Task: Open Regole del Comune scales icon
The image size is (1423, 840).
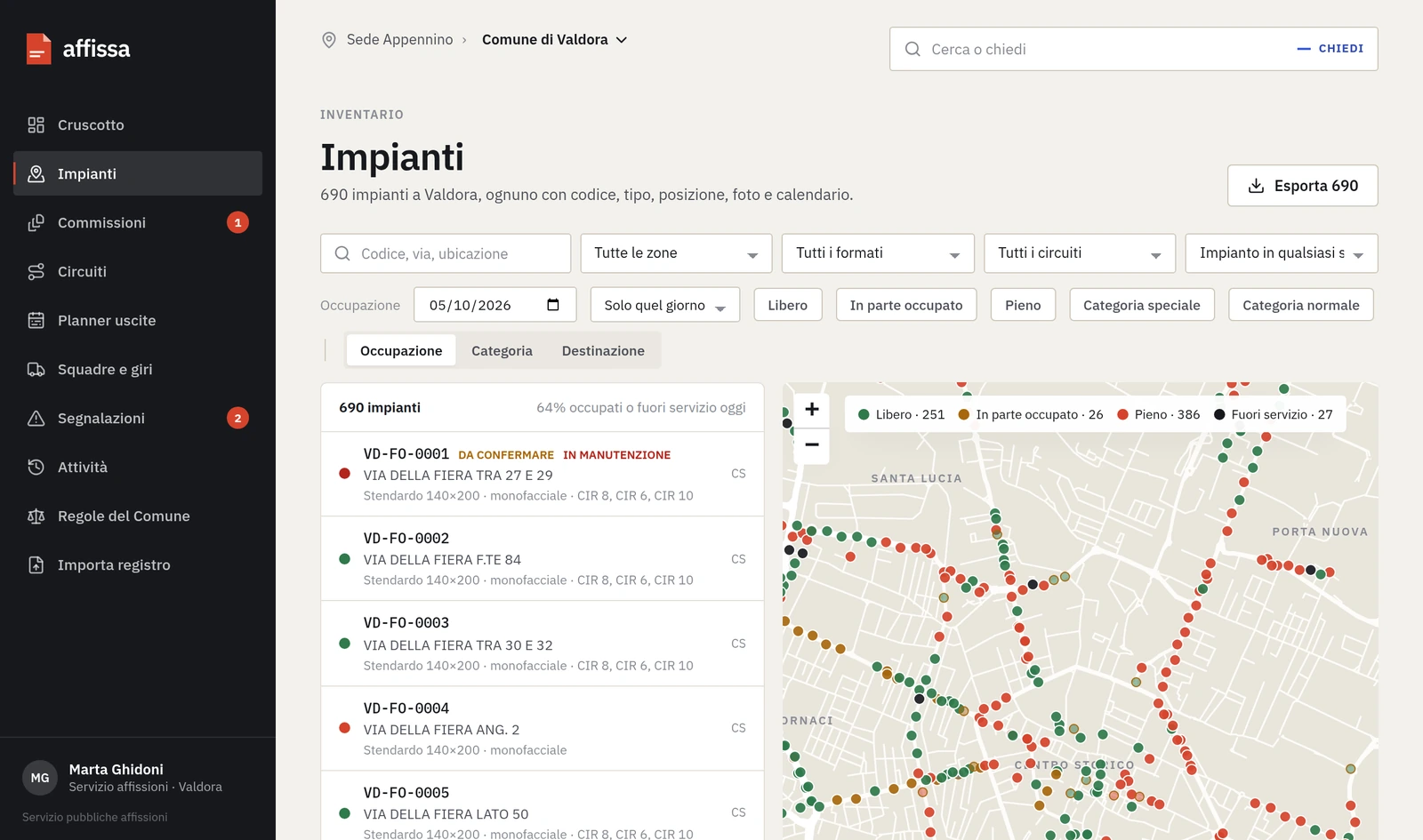Action: (x=36, y=516)
